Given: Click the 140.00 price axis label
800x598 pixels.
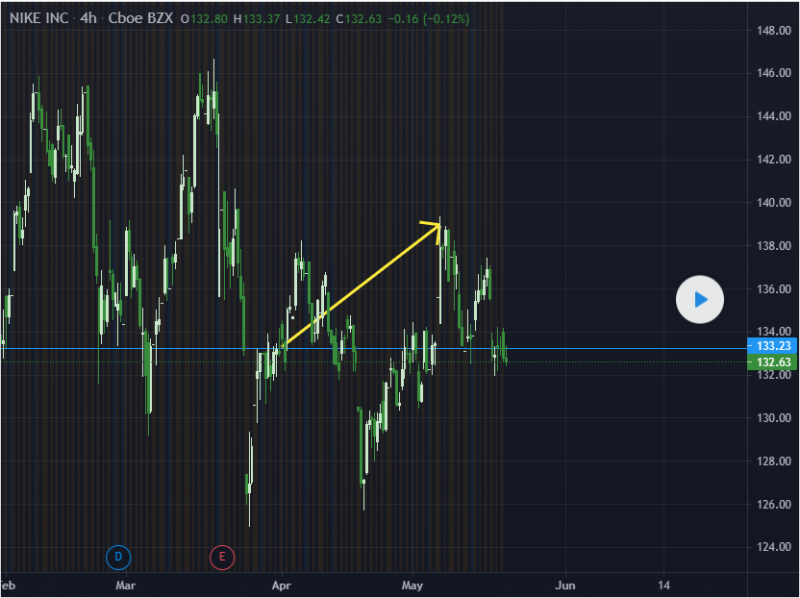Looking at the screenshot, I should tap(776, 203).
